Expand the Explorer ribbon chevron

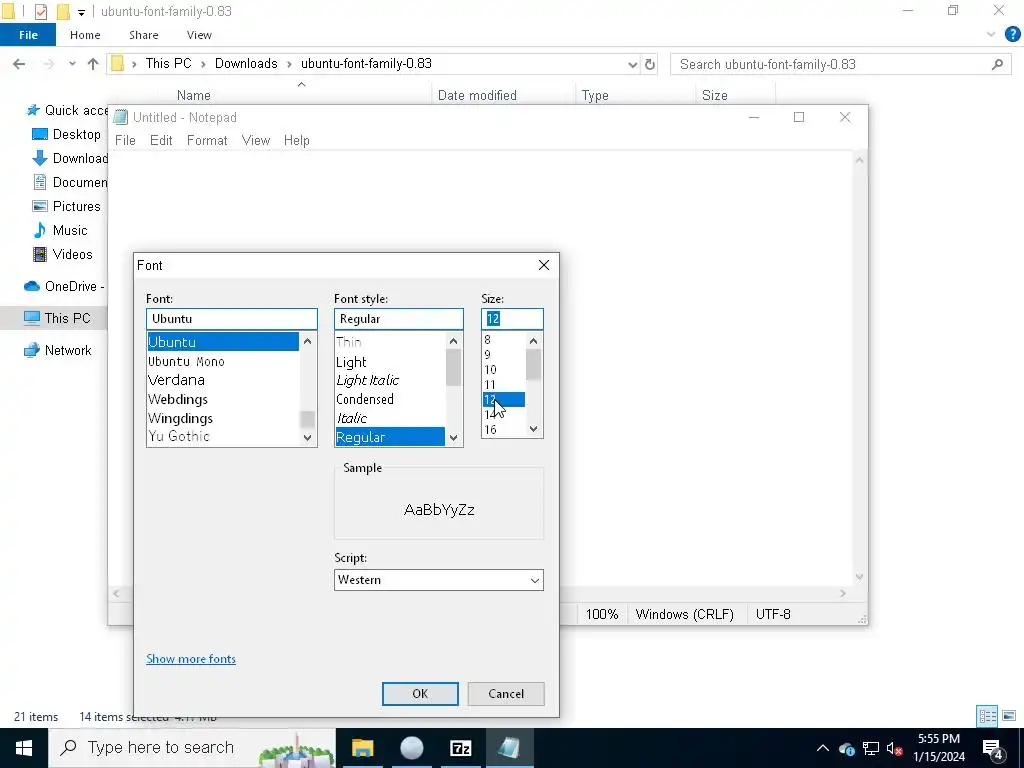pos(991,35)
